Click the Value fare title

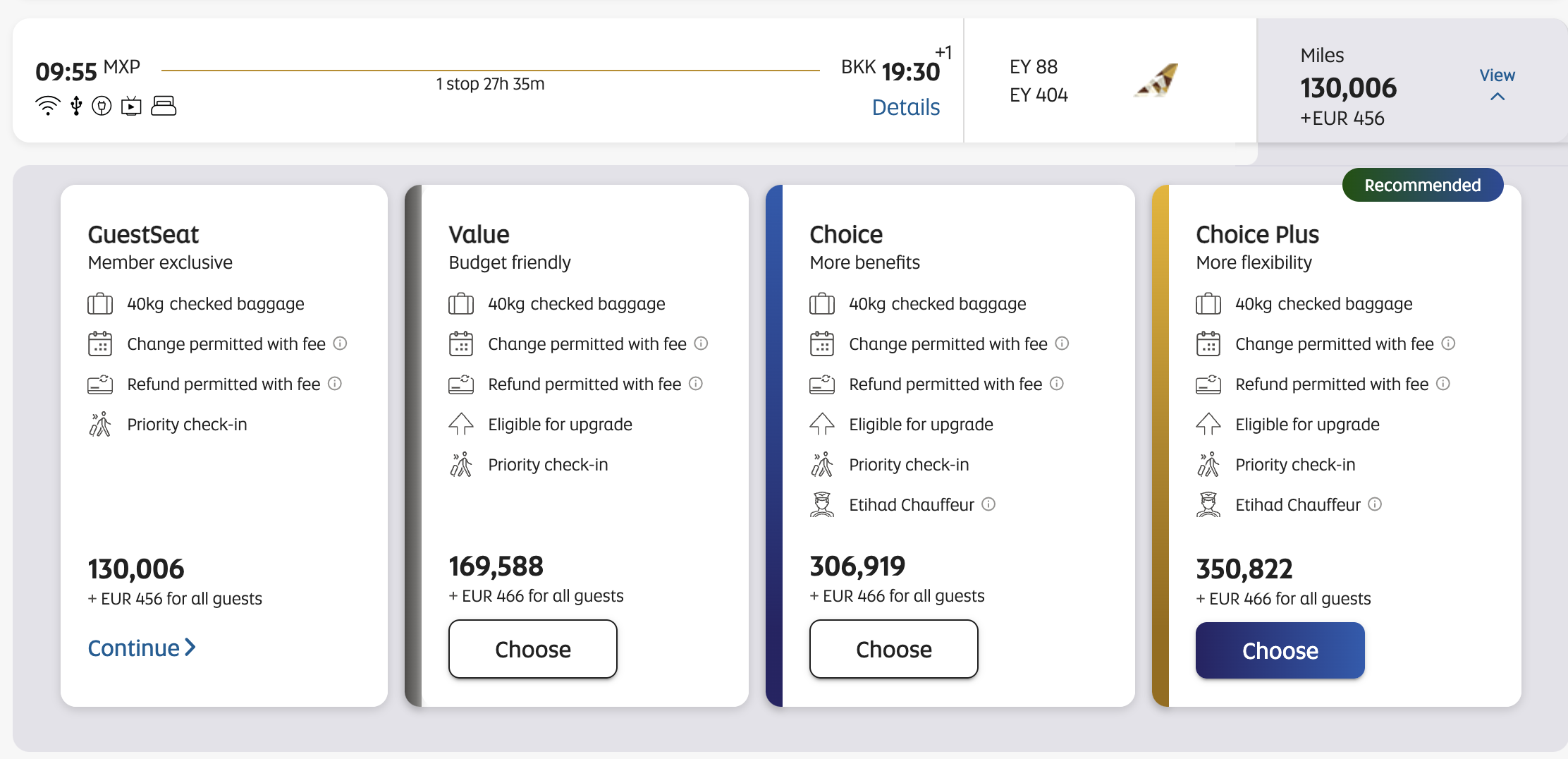479,234
